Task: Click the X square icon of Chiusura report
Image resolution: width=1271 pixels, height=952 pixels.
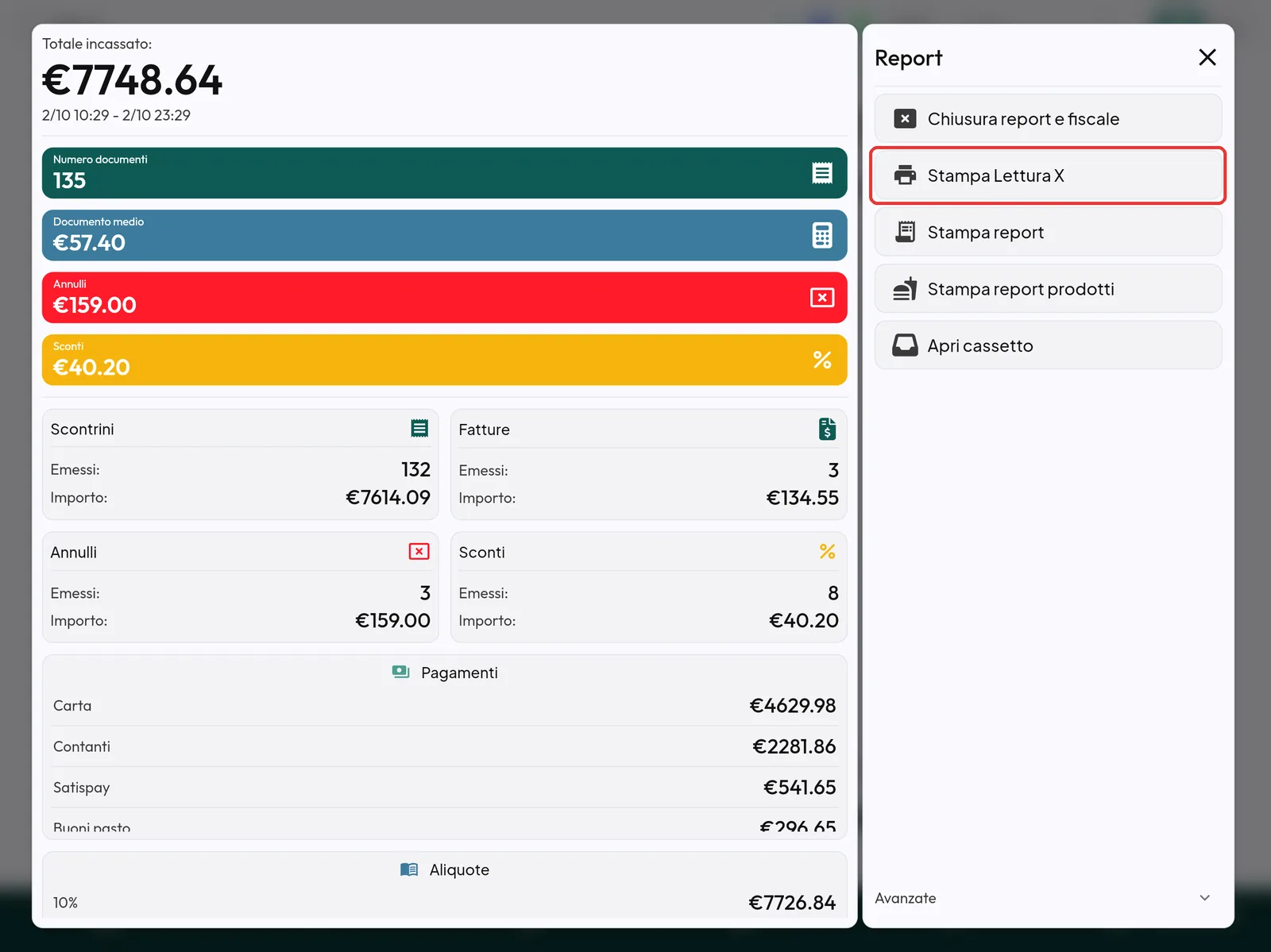Action: (x=905, y=118)
